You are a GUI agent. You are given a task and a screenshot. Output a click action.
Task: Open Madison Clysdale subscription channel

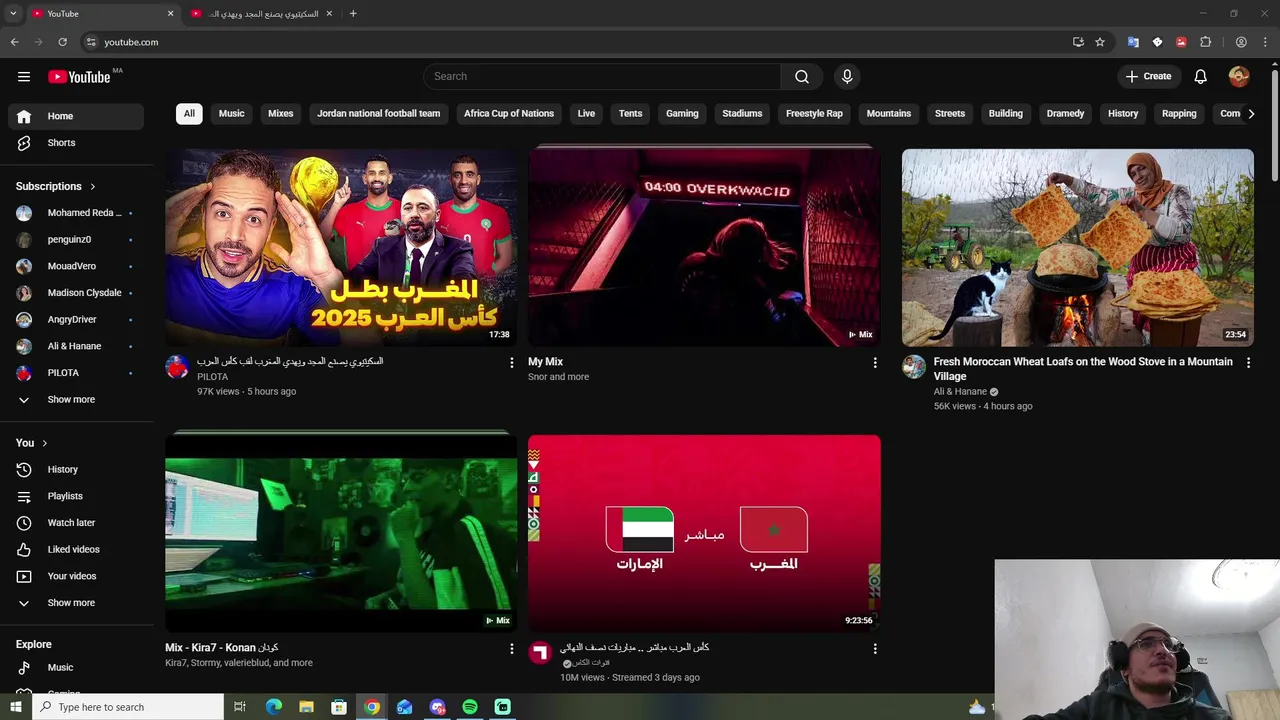click(x=76, y=293)
